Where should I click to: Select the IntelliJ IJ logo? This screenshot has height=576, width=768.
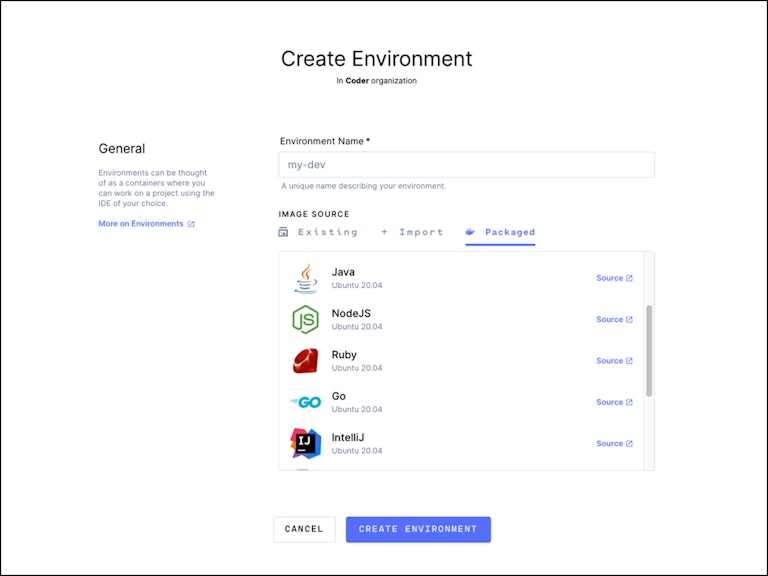pyautogui.click(x=306, y=443)
